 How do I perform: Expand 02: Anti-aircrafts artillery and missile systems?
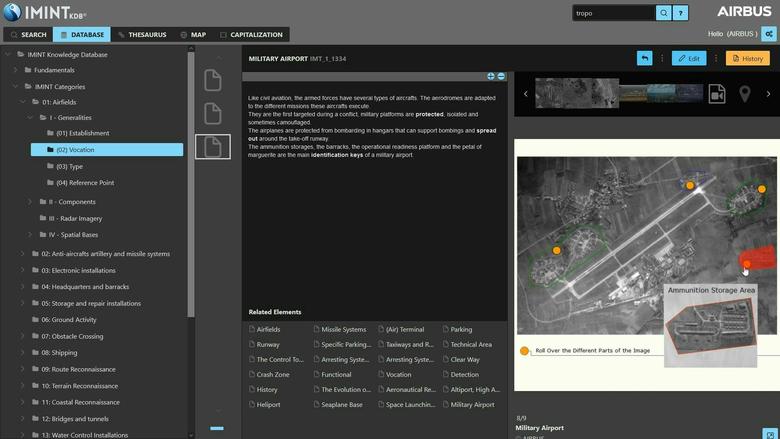tap(23, 254)
